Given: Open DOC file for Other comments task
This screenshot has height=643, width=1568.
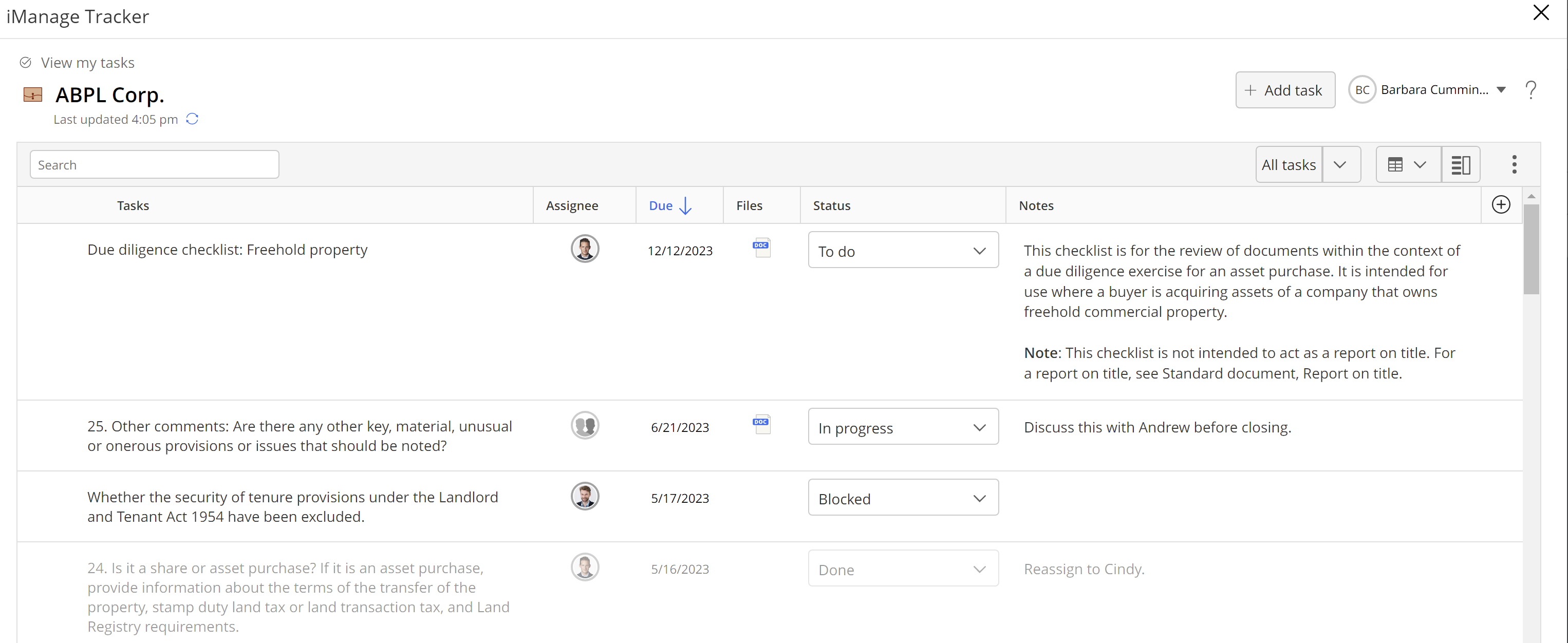Looking at the screenshot, I should pyautogui.click(x=761, y=424).
